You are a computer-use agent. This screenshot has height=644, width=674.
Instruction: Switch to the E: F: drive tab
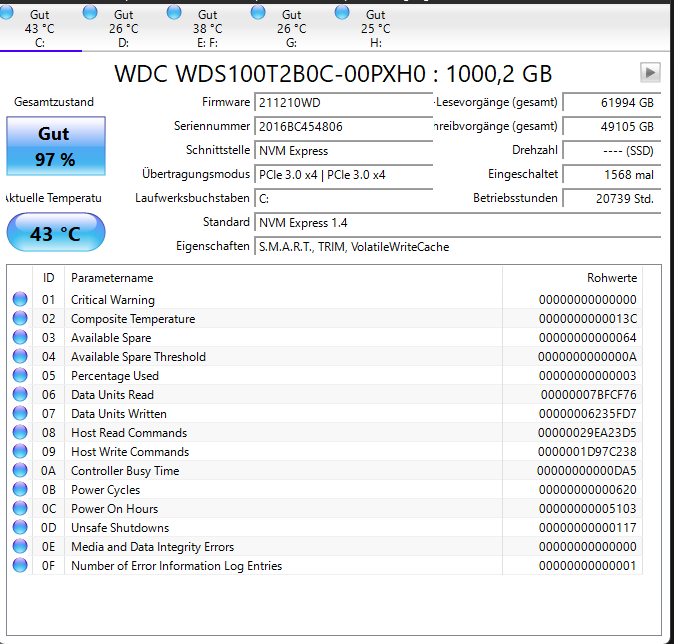pyautogui.click(x=207, y=28)
